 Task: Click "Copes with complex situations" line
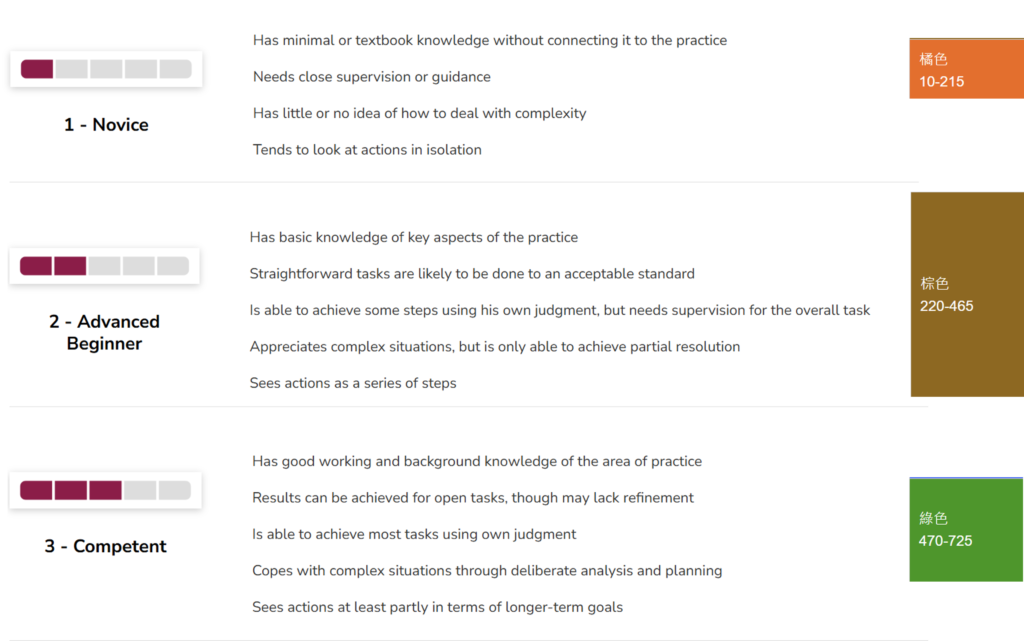pos(487,571)
